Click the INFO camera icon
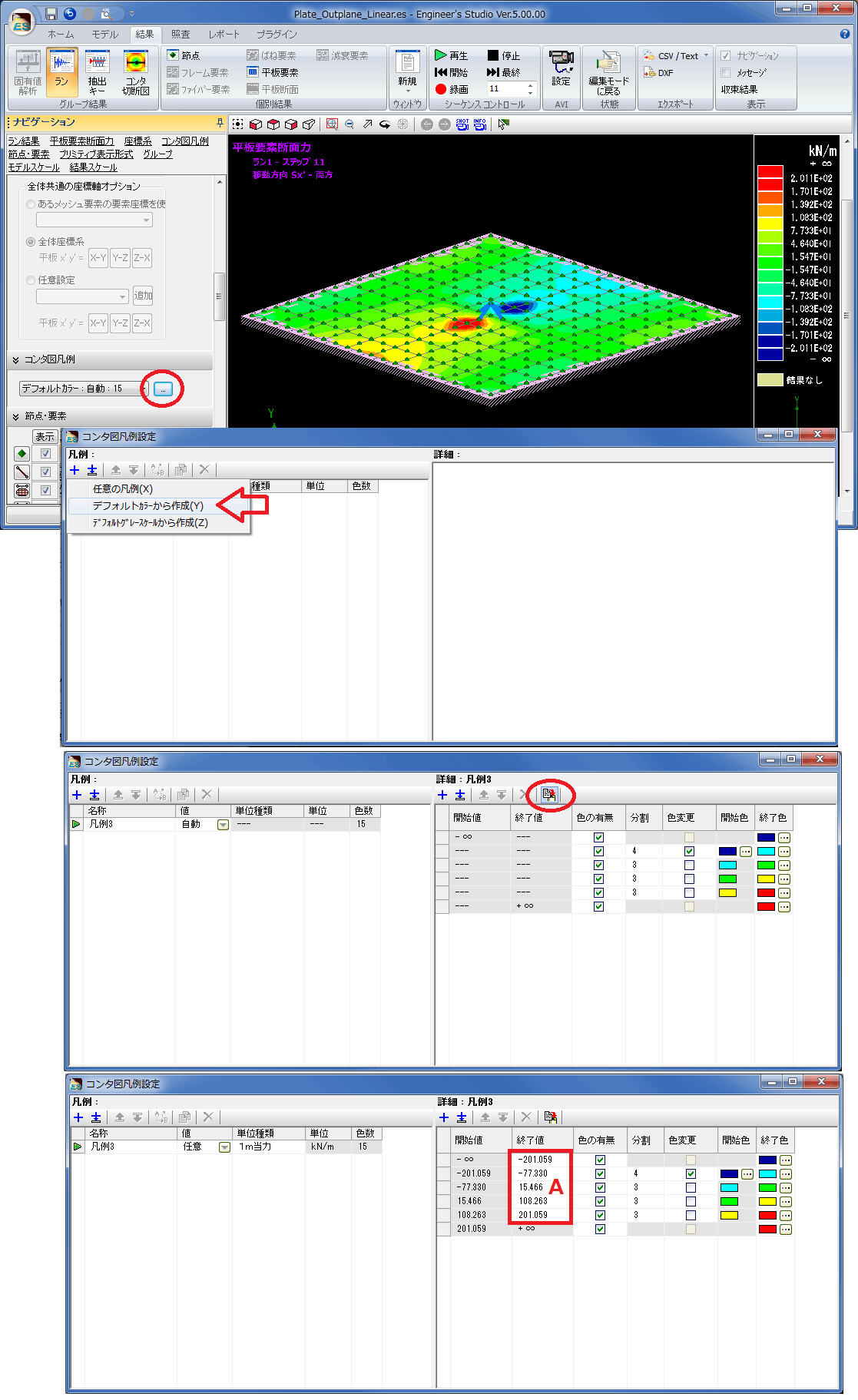This screenshot has width=858, height=1400. click(x=480, y=124)
